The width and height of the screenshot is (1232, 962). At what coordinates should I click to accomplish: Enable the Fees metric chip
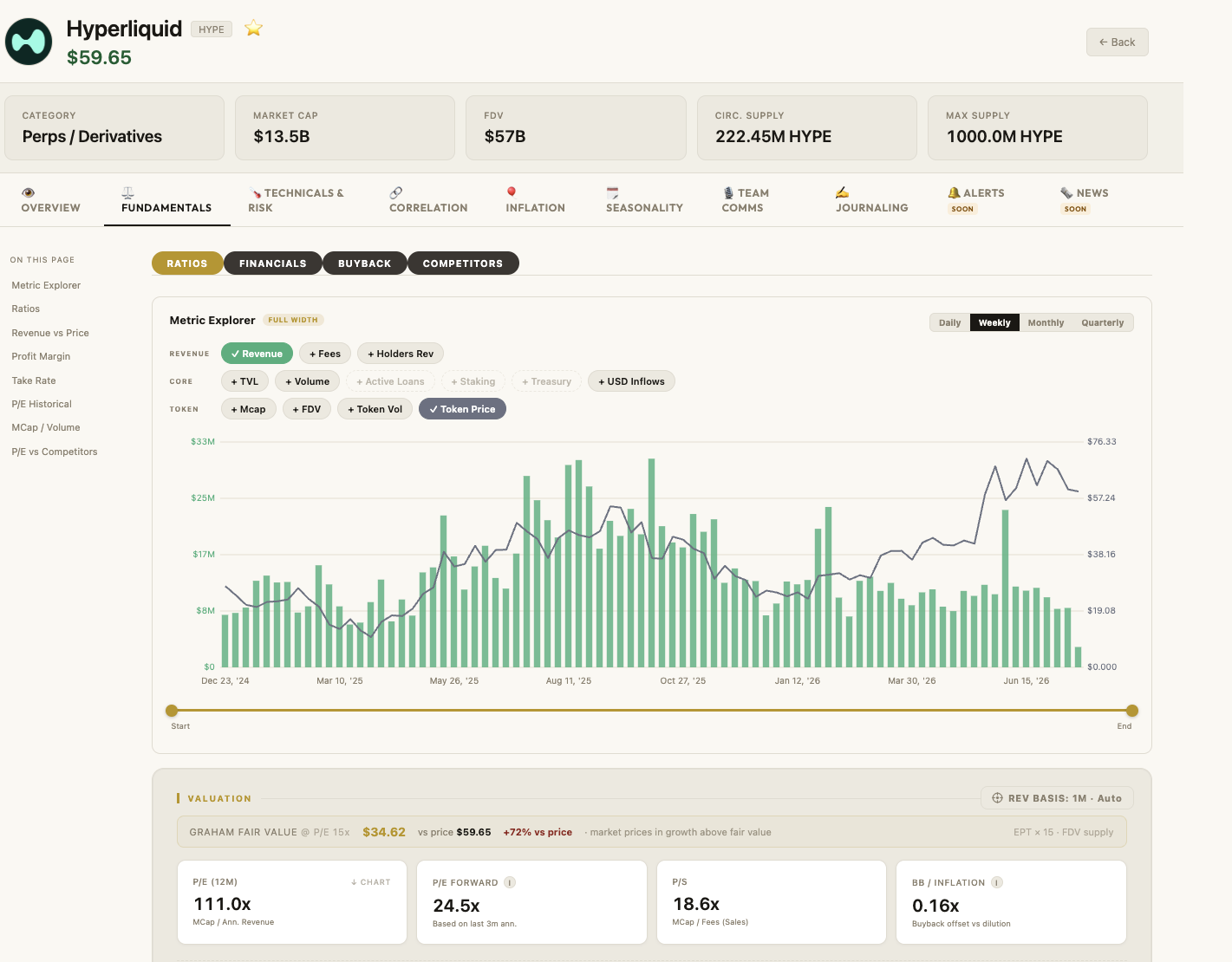pyautogui.click(x=325, y=354)
